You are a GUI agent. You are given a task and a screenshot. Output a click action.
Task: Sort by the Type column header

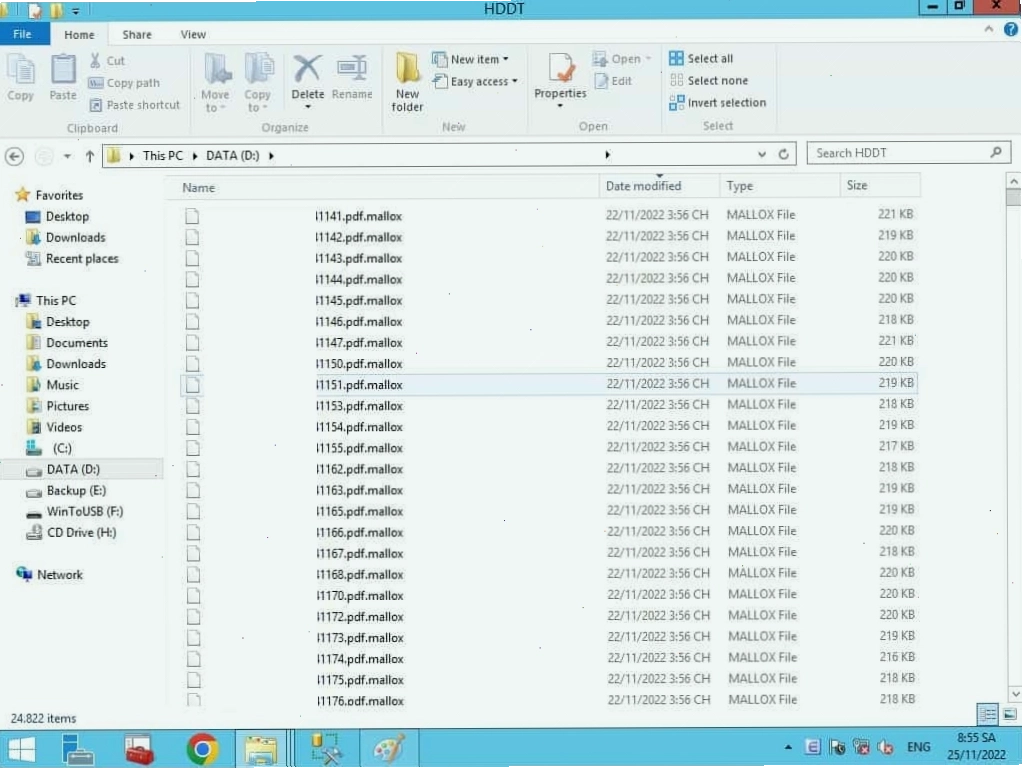780,186
